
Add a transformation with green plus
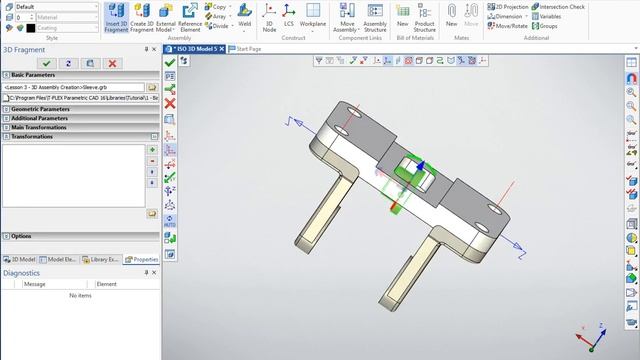(x=152, y=150)
